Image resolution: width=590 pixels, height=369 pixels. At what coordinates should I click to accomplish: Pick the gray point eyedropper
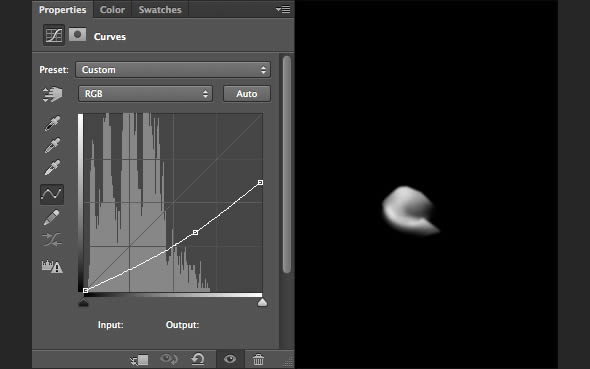52,146
